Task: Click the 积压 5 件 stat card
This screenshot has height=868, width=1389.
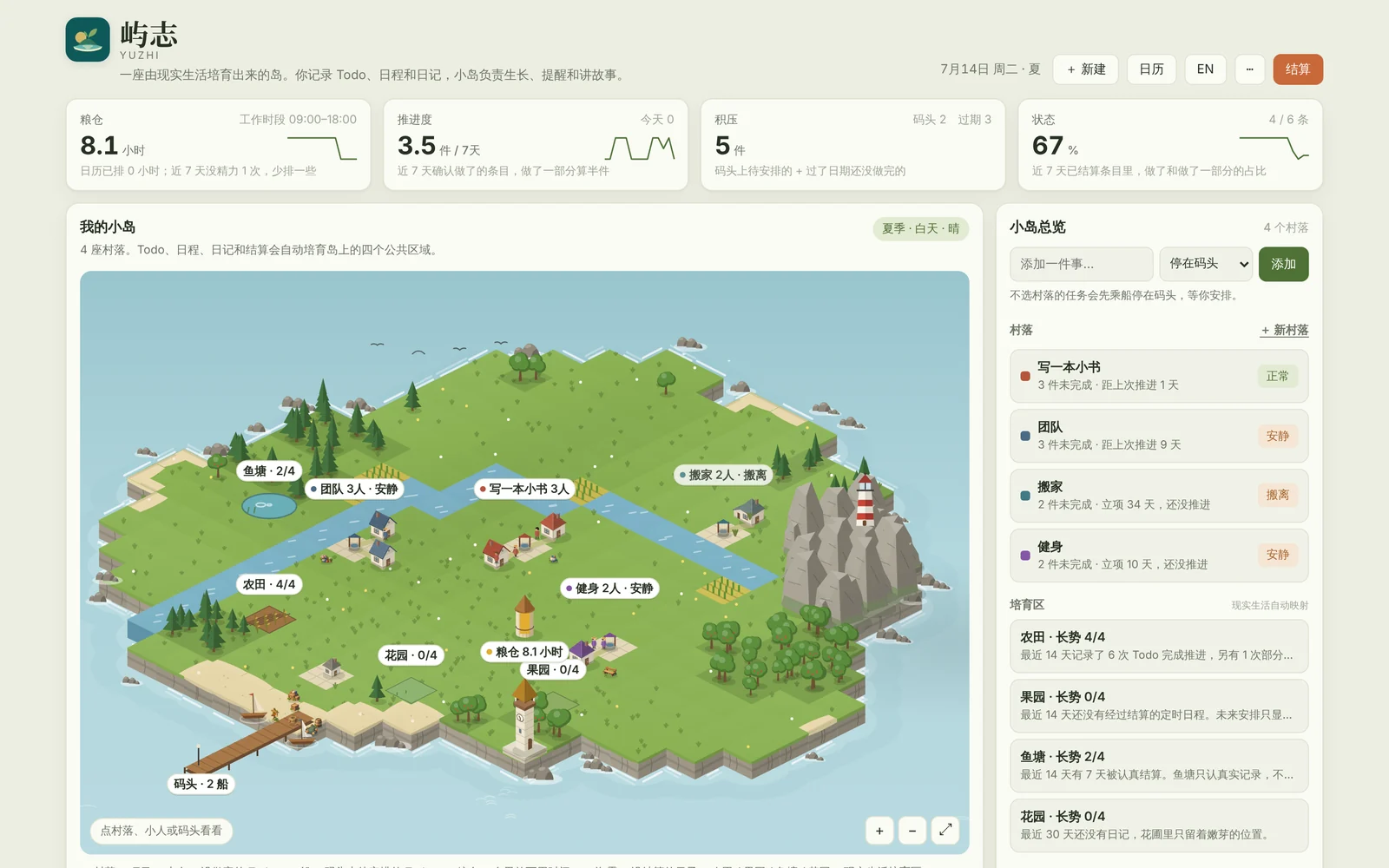Action: click(x=852, y=144)
